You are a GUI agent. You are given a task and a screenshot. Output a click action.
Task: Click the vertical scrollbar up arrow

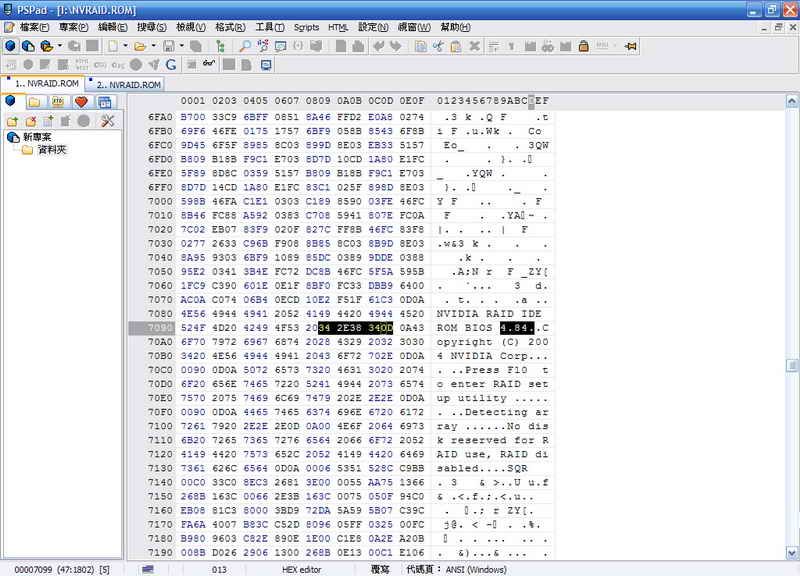click(x=791, y=101)
